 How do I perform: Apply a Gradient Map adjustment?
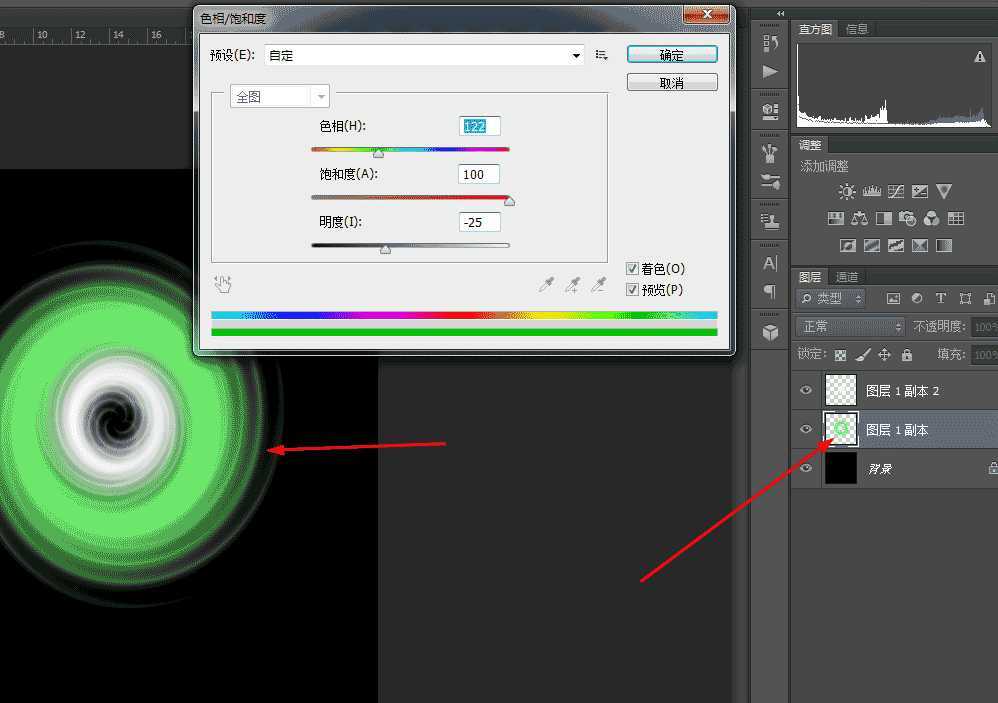click(x=921, y=245)
